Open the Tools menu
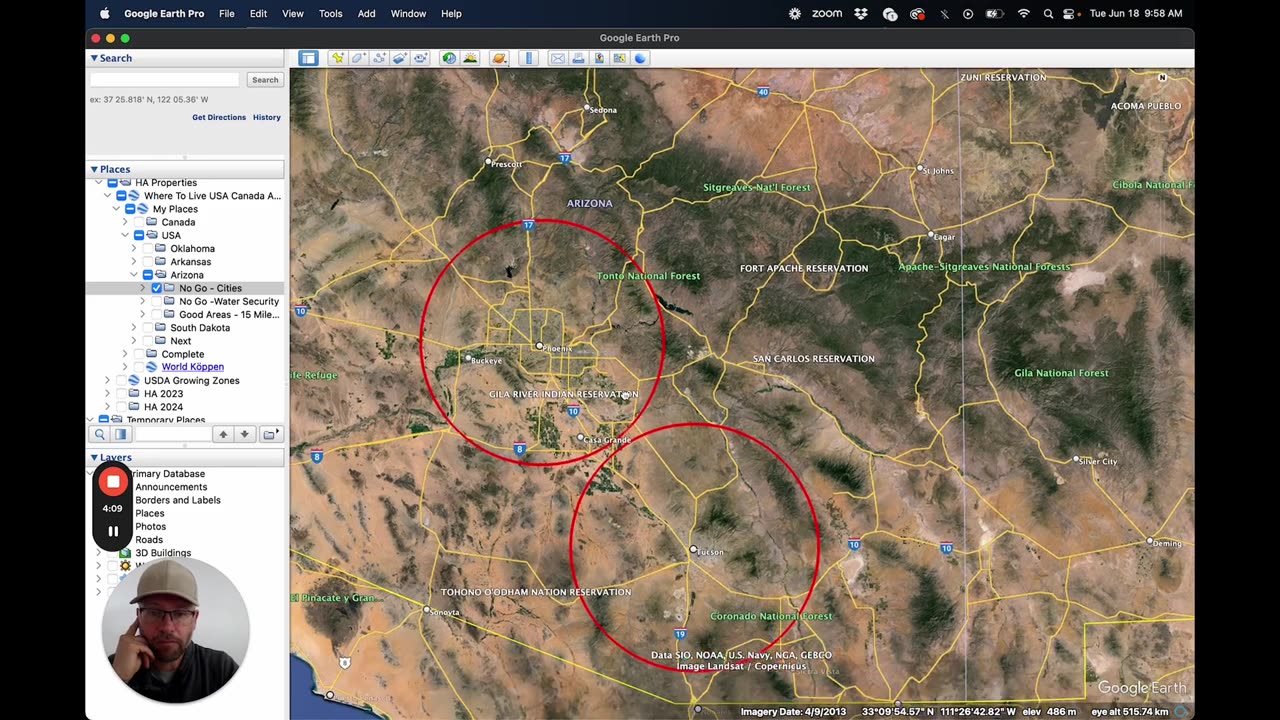Screen dimensions: 1280x720 [330, 14]
